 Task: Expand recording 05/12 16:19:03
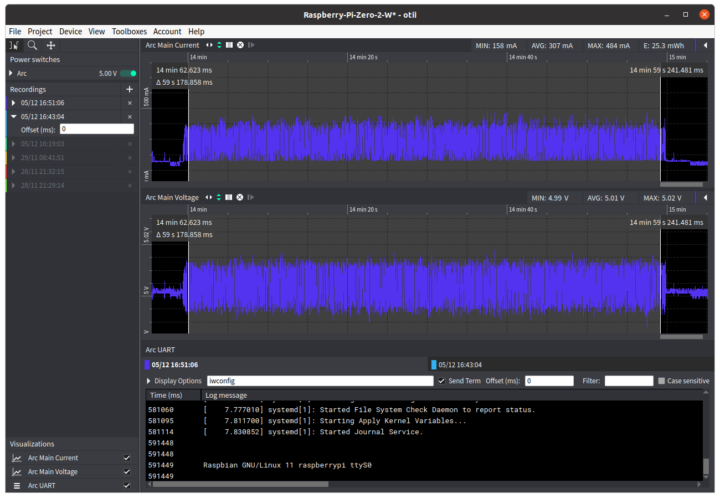click(13, 144)
